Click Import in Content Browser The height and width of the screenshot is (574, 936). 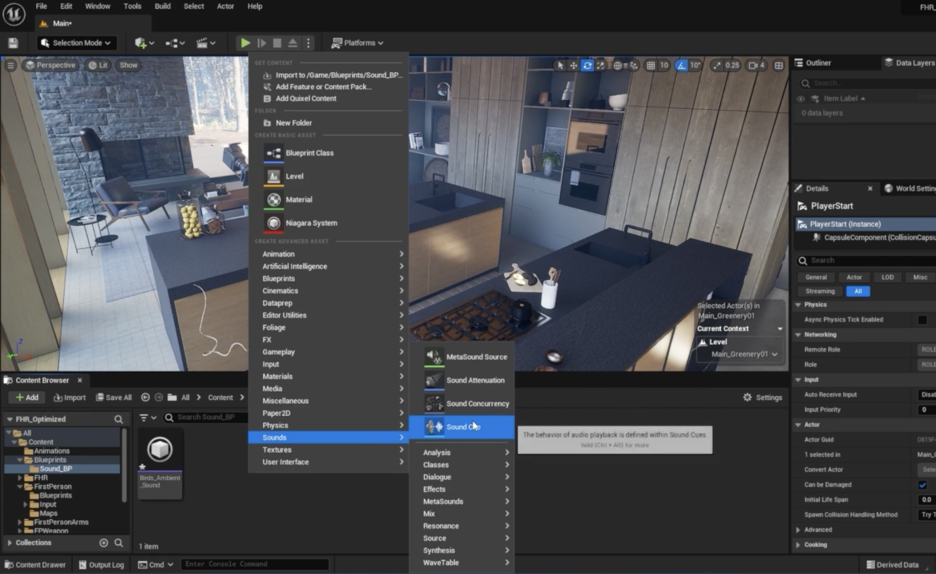click(69, 397)
